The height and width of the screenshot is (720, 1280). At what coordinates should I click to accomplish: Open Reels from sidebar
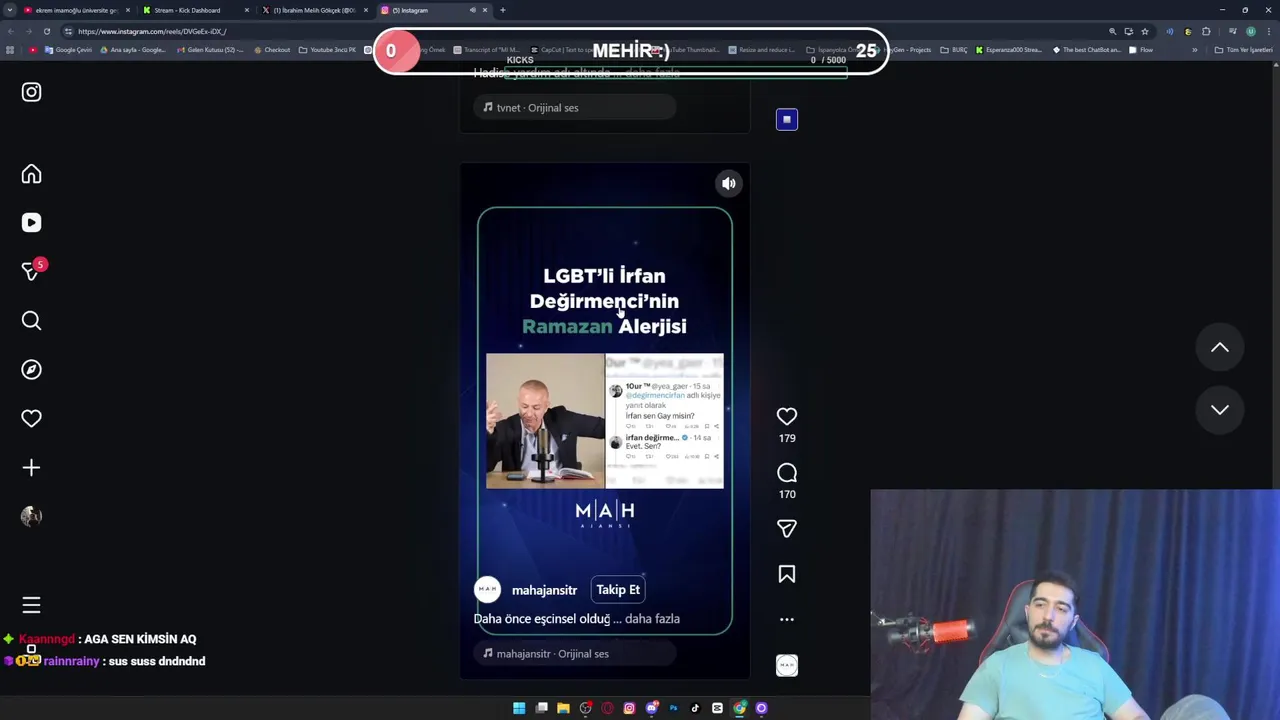tap(31, 223)
